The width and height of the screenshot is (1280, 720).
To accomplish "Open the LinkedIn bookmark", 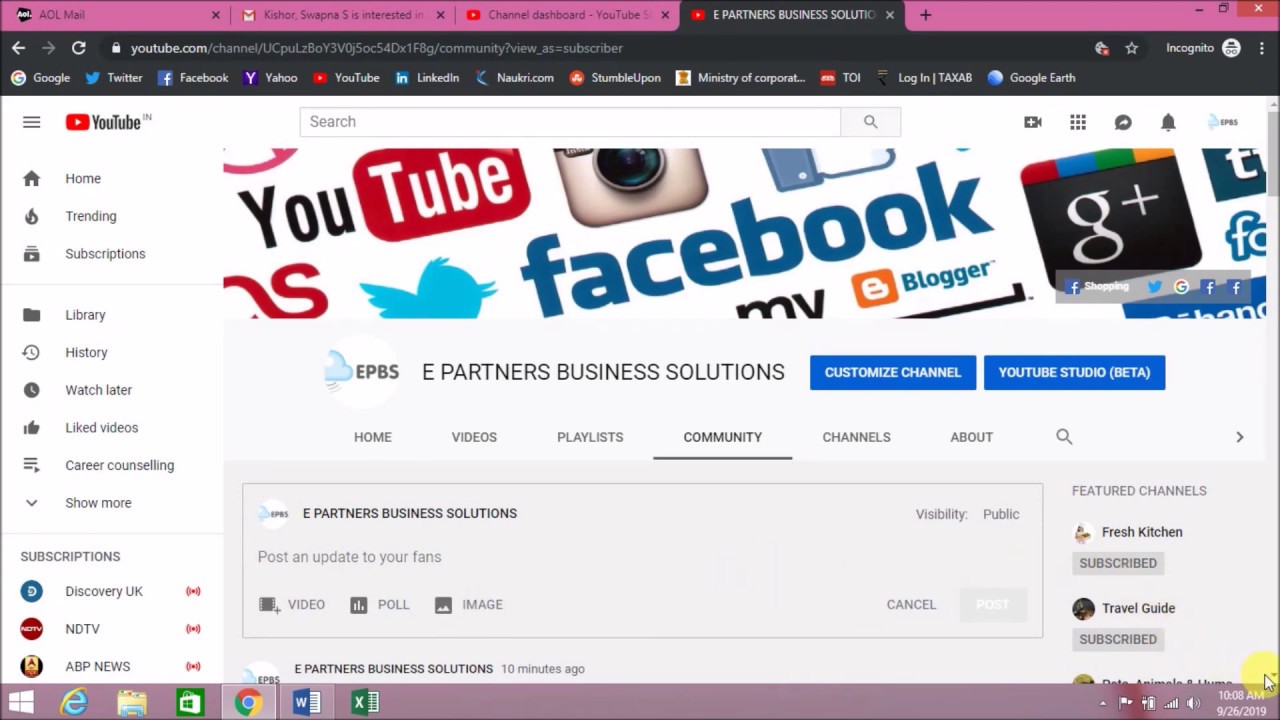I will click(427, 78).
